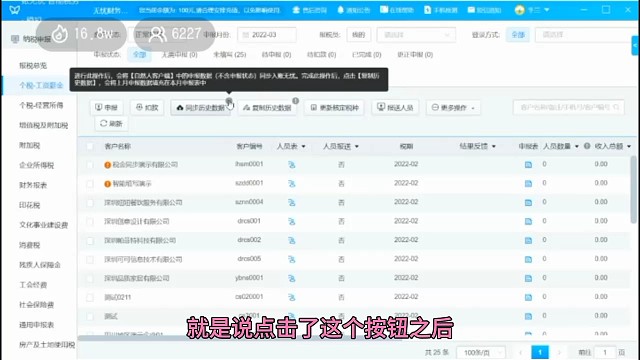The width and height of the screenshot is (640, 360).
Task: Open 在线帮助 online help in top bar
Action: coord(397,10)
